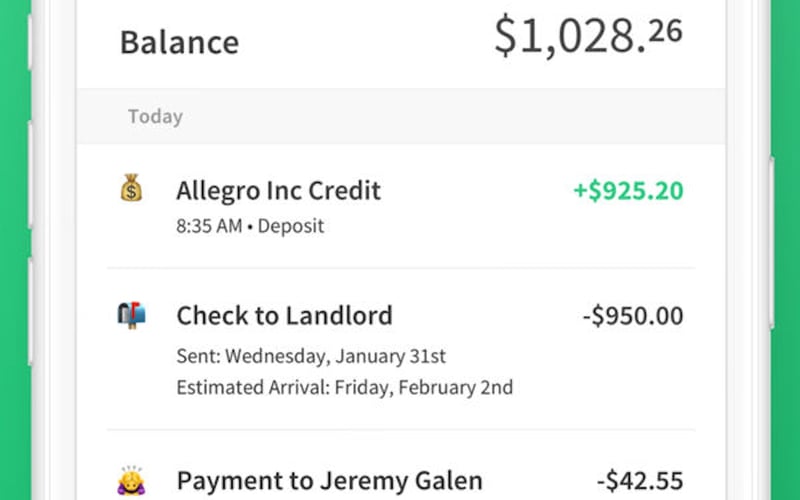
Task: Tap the $1,028.26 balance total
Action: (x=588, y=37)
